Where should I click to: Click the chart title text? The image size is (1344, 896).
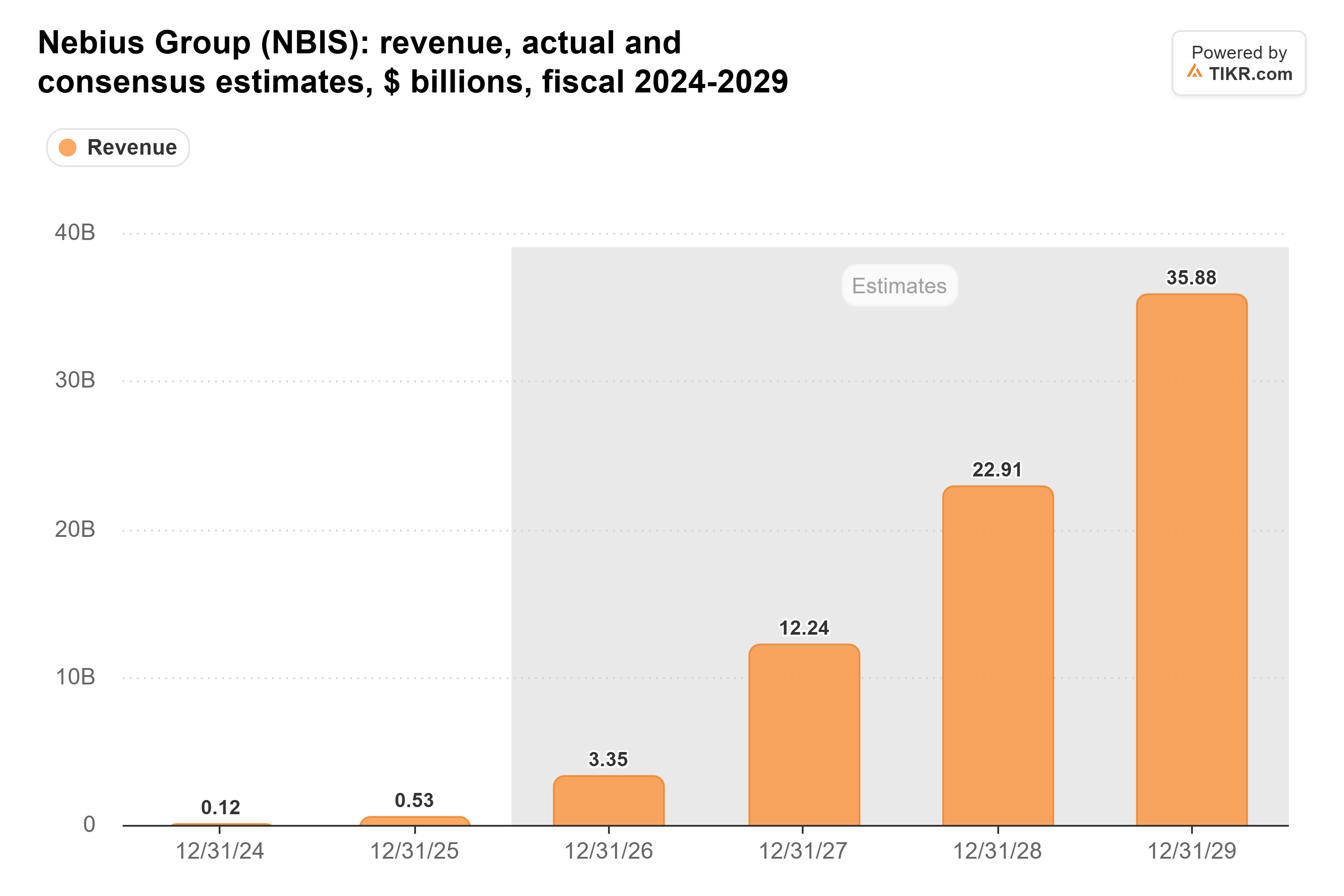(x=412, y=62)
